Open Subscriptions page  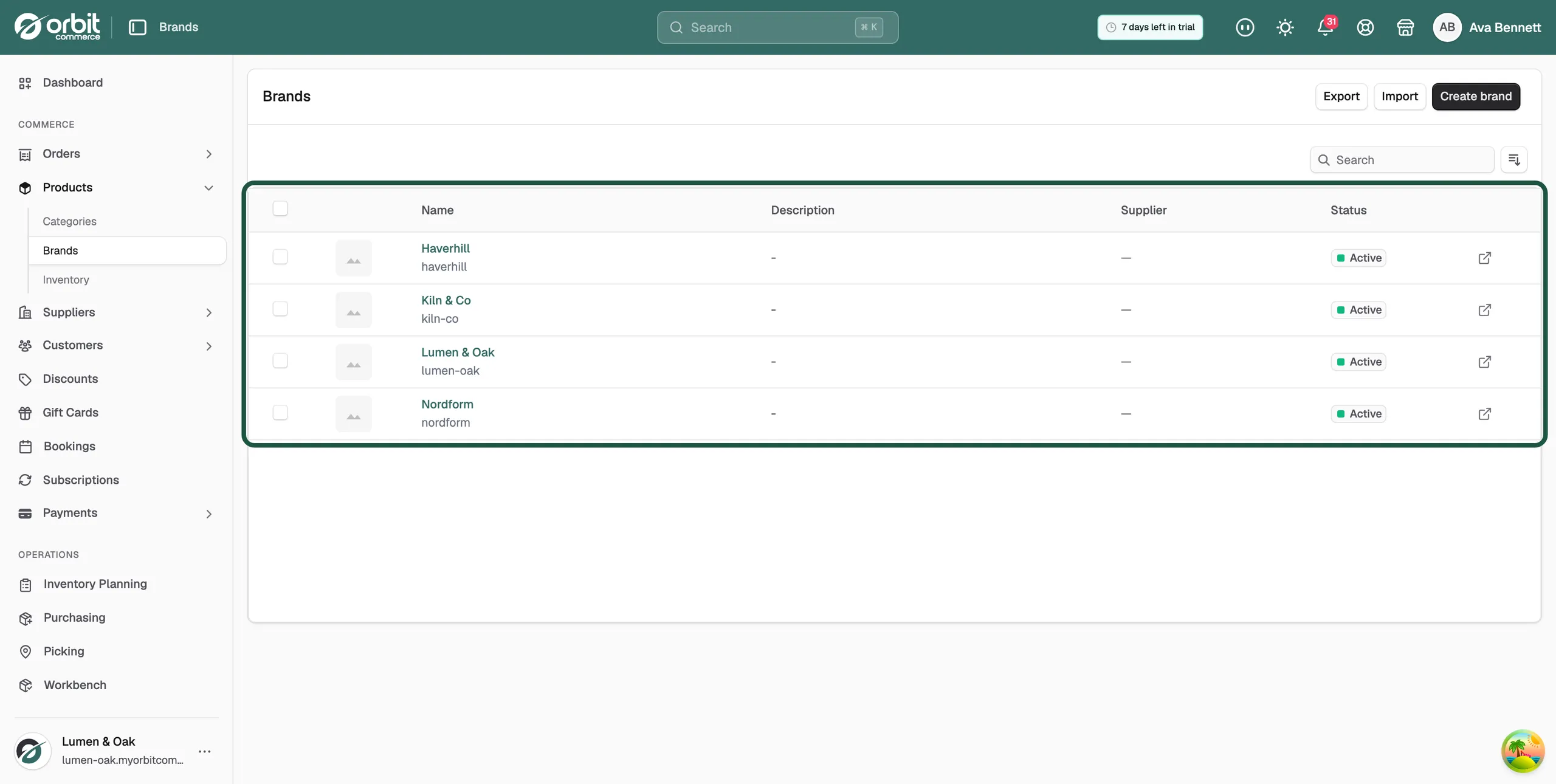tap(81, 480)
